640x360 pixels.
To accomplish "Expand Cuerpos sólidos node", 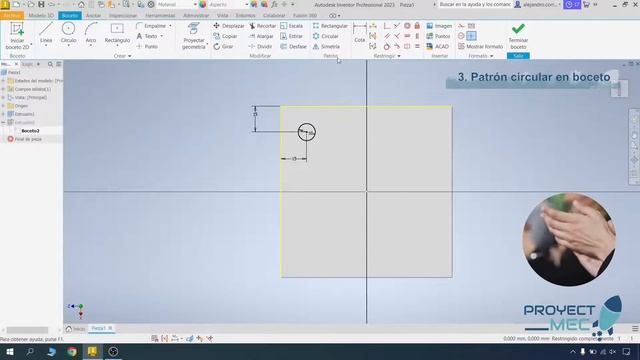I will point(3,89).
